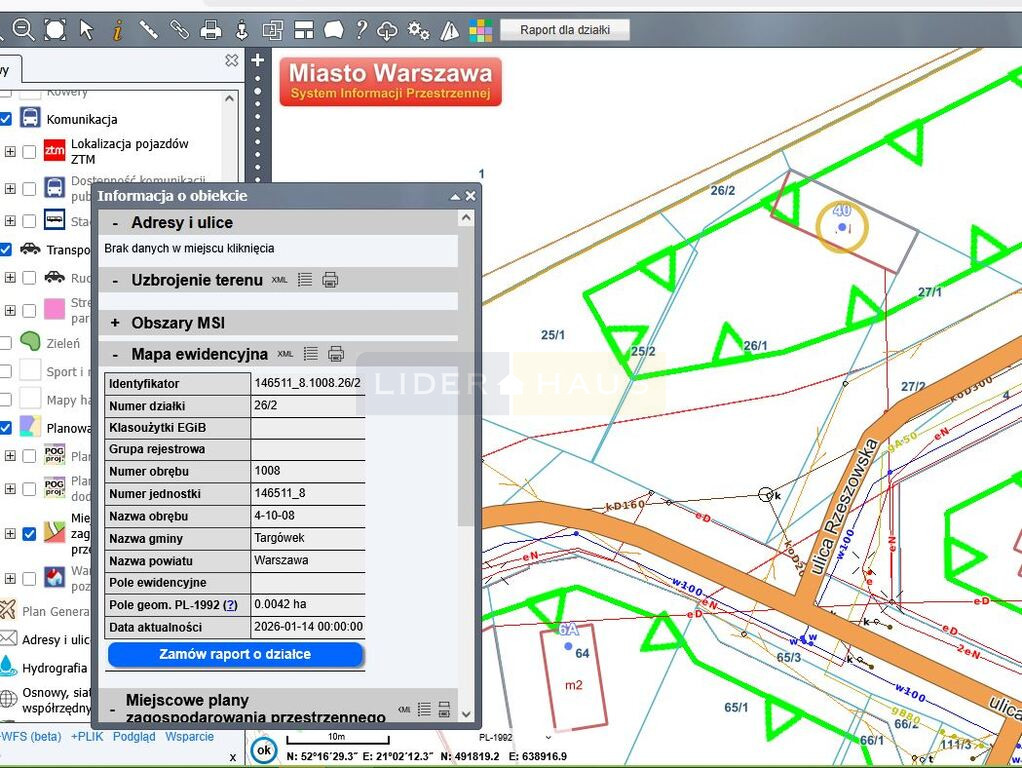The width and height of the screenshot is (1022, 768).
Task: Click the vertical zoom level slider dots
Action: (257, 130)
